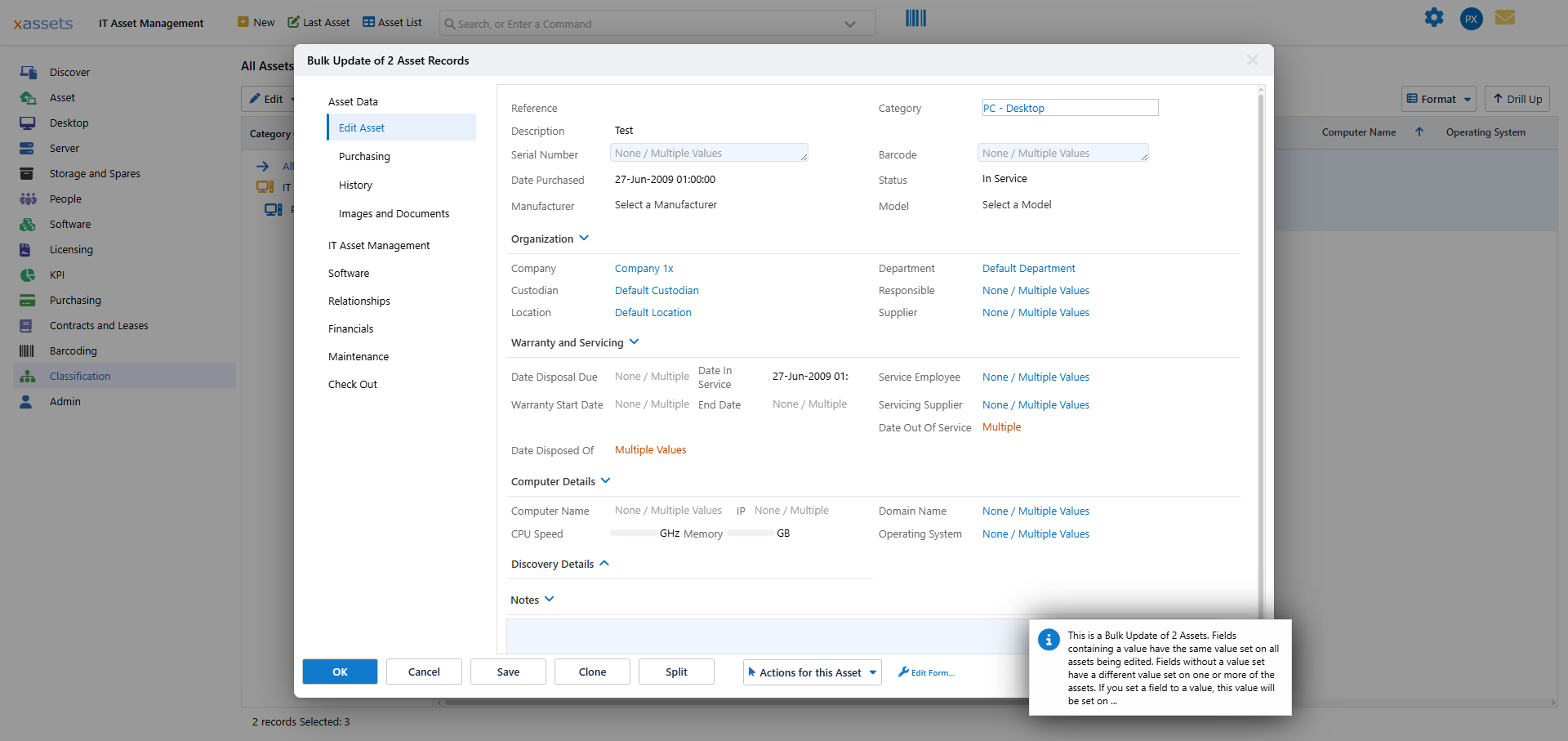Click the Company 1x link

tap(644, 268)
